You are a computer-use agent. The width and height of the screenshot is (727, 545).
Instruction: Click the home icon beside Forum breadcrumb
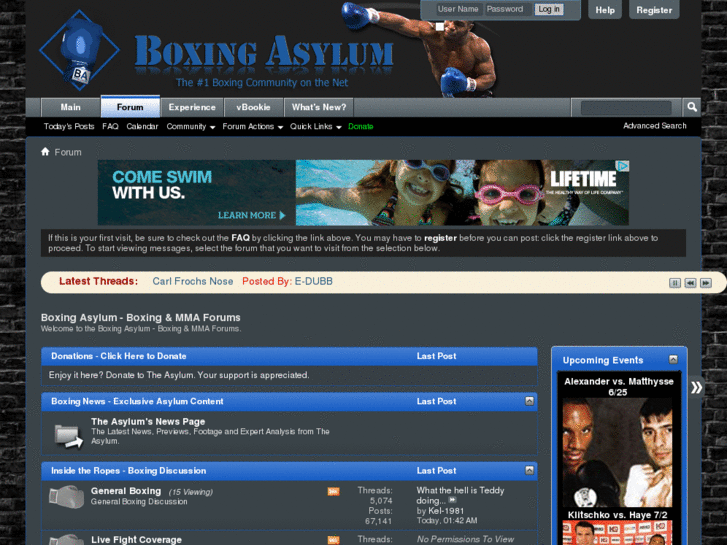[45, 152]
